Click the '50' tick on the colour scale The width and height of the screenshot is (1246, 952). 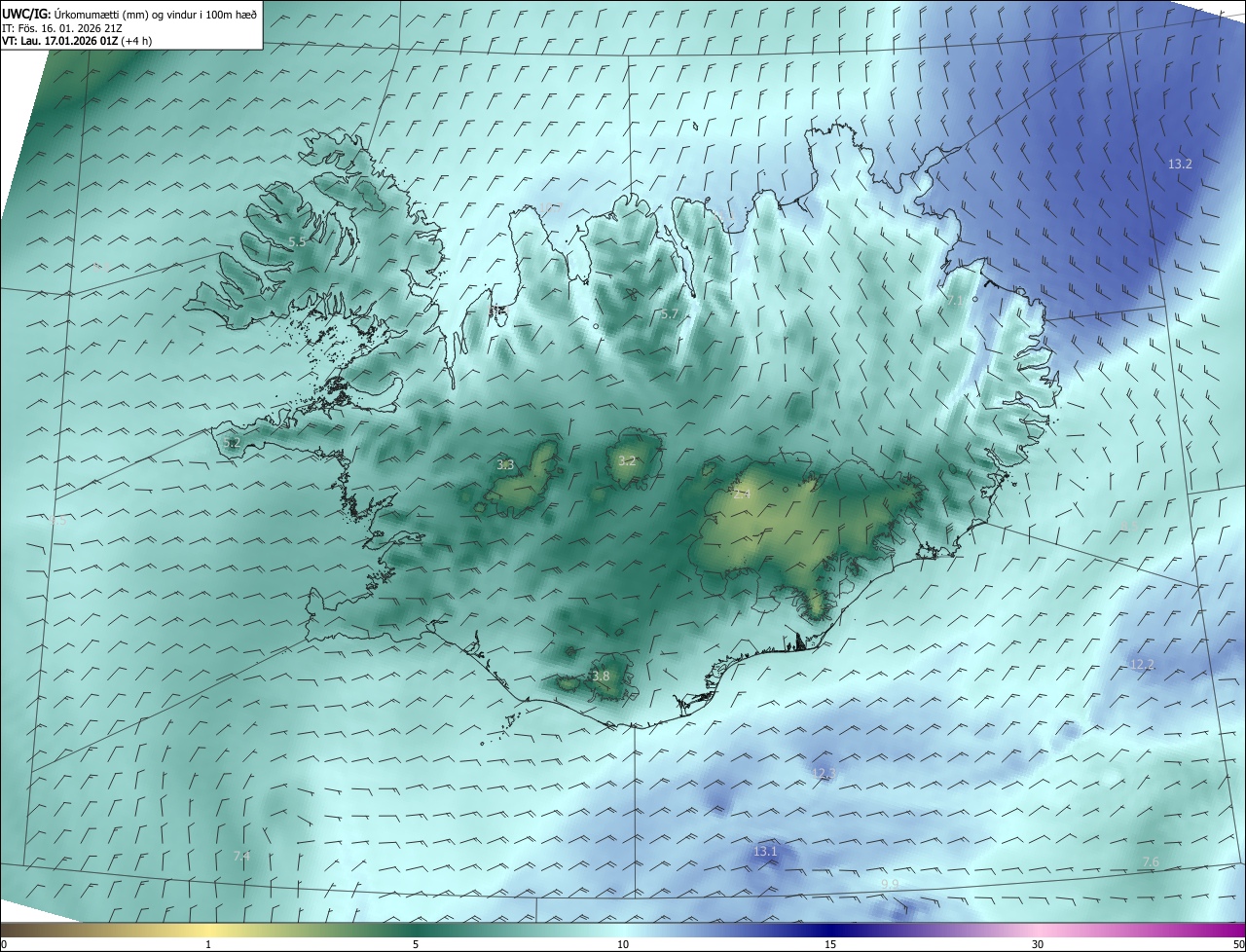pos(1238,944)
